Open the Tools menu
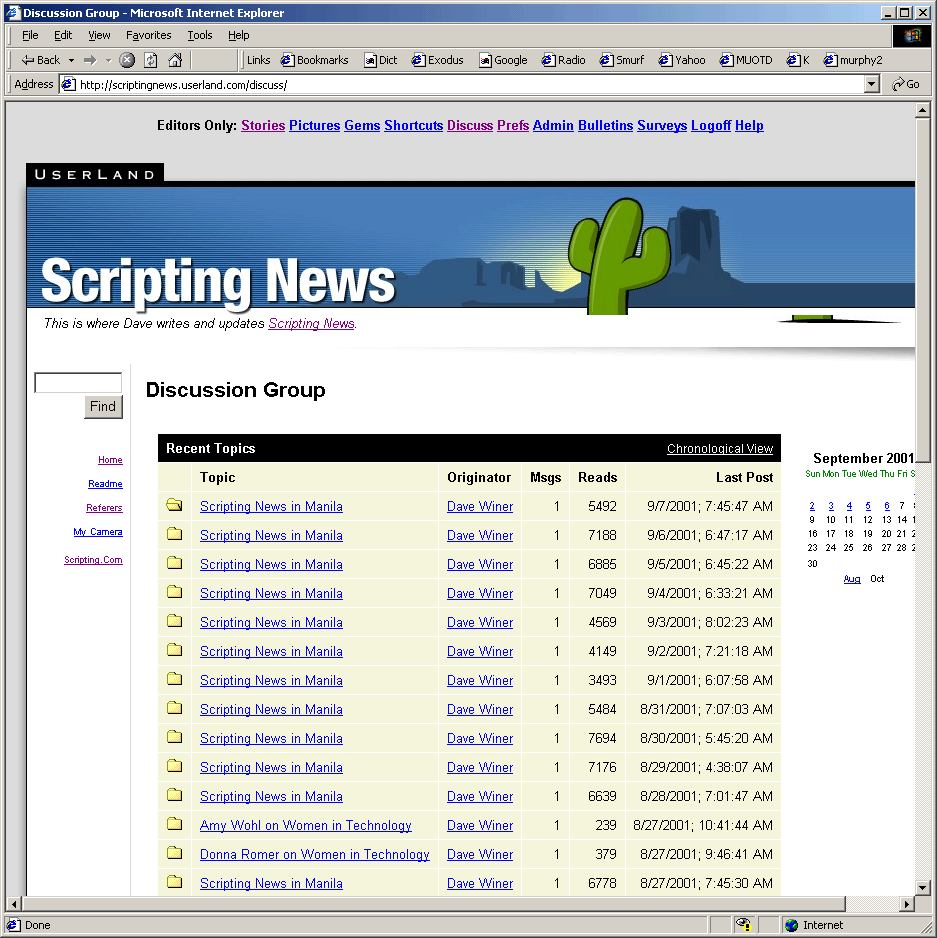Viewport: 937px width, 938px height. 200,35
